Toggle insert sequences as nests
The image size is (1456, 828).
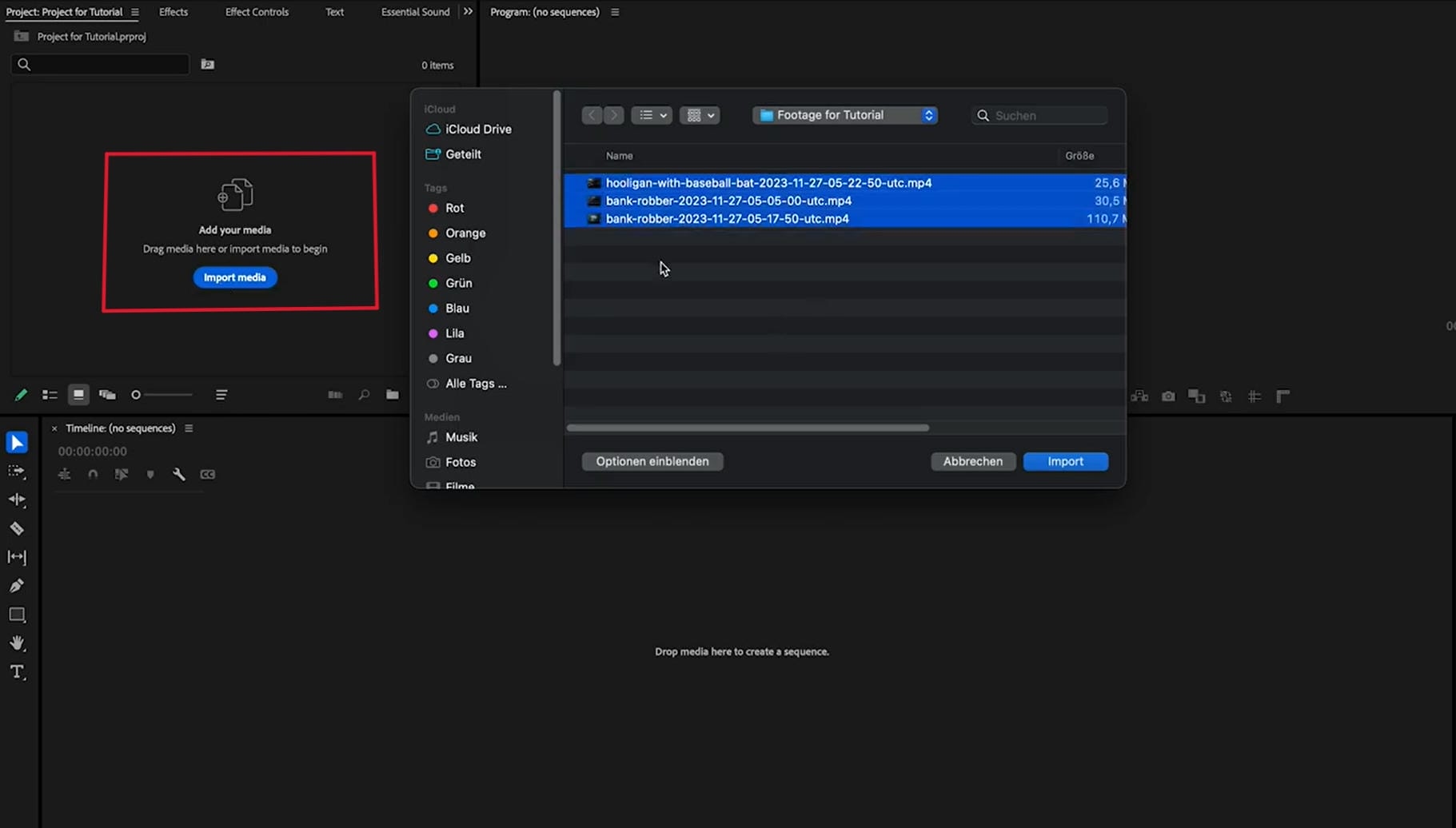click(65, 475)
